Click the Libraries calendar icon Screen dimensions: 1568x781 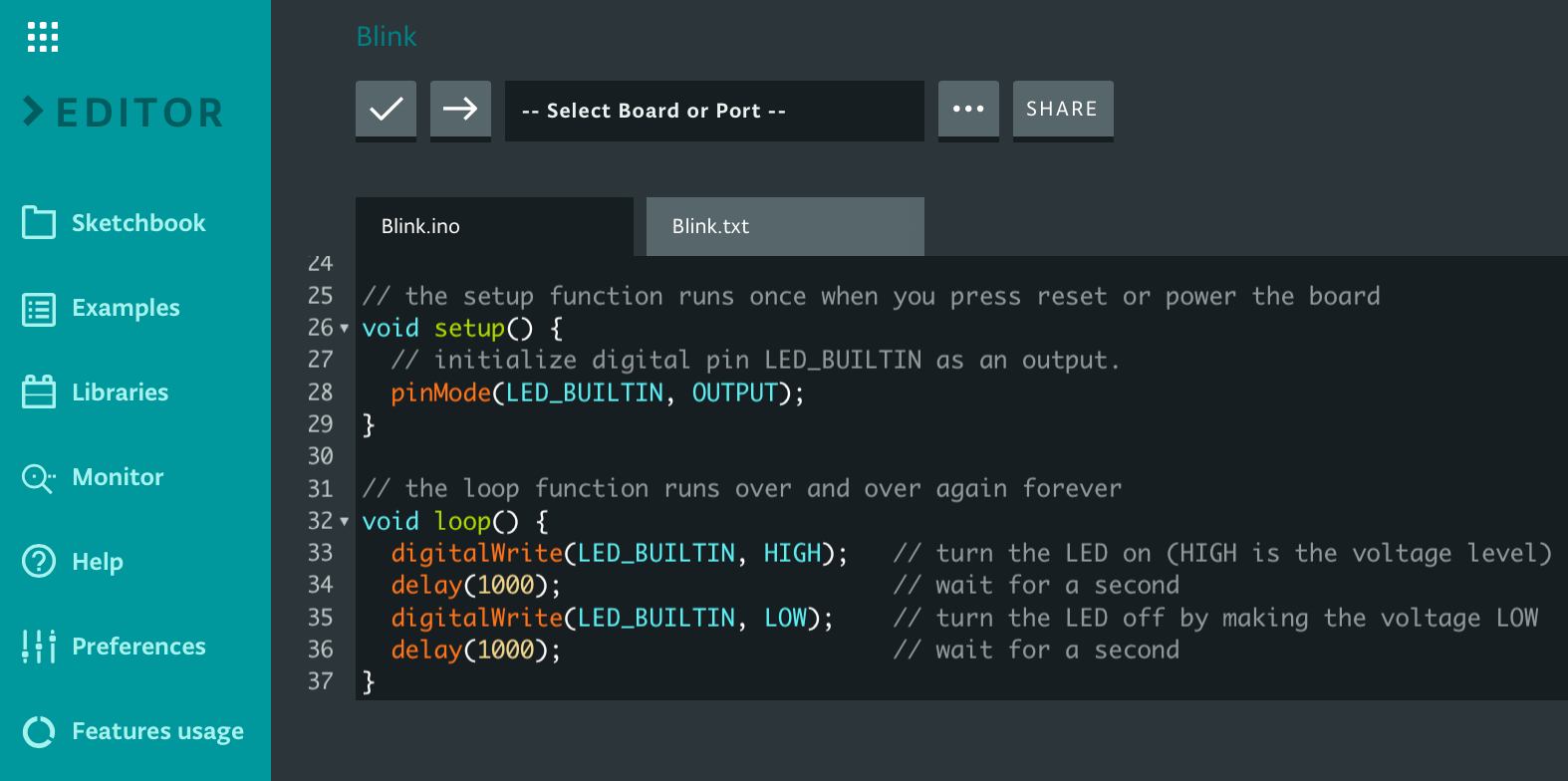pyautogui.click(x=39, y=391)
